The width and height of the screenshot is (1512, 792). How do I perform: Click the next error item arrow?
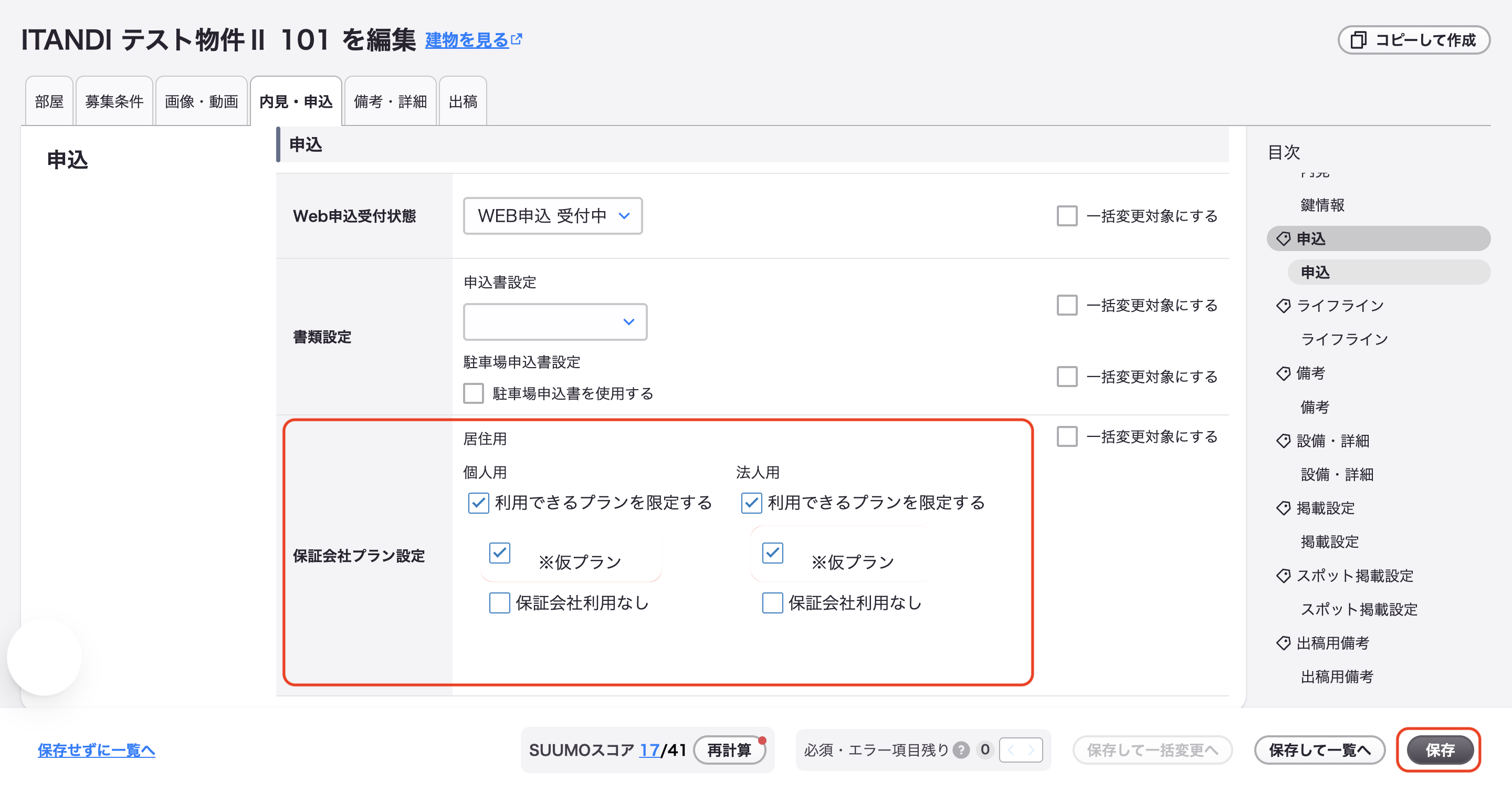click(1031, 750)
